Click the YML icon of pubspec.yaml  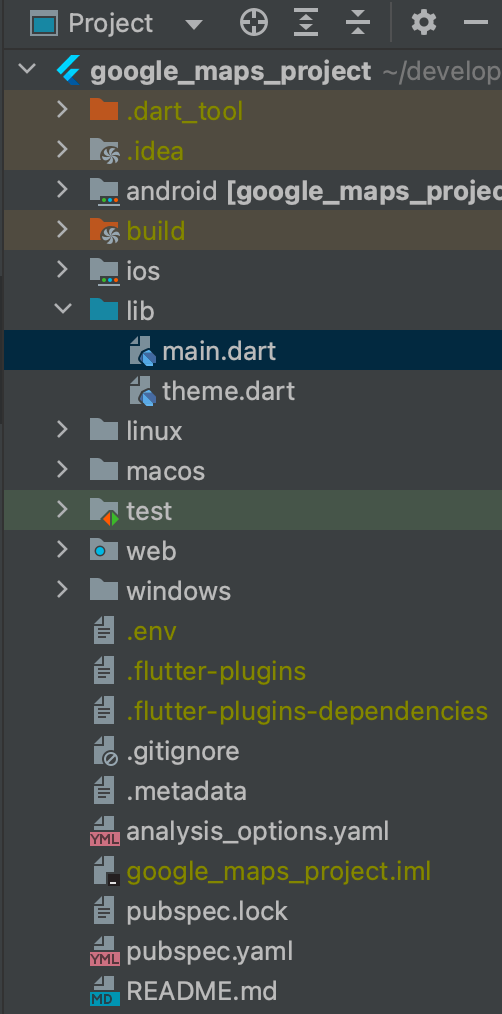(x=104, y=953)
